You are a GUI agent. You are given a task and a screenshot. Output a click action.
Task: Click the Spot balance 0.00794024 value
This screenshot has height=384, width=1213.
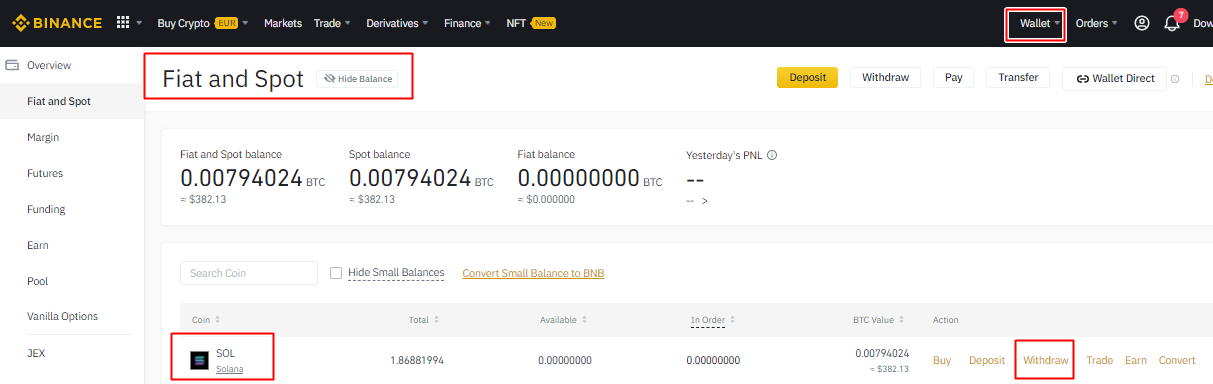point(410,178)
